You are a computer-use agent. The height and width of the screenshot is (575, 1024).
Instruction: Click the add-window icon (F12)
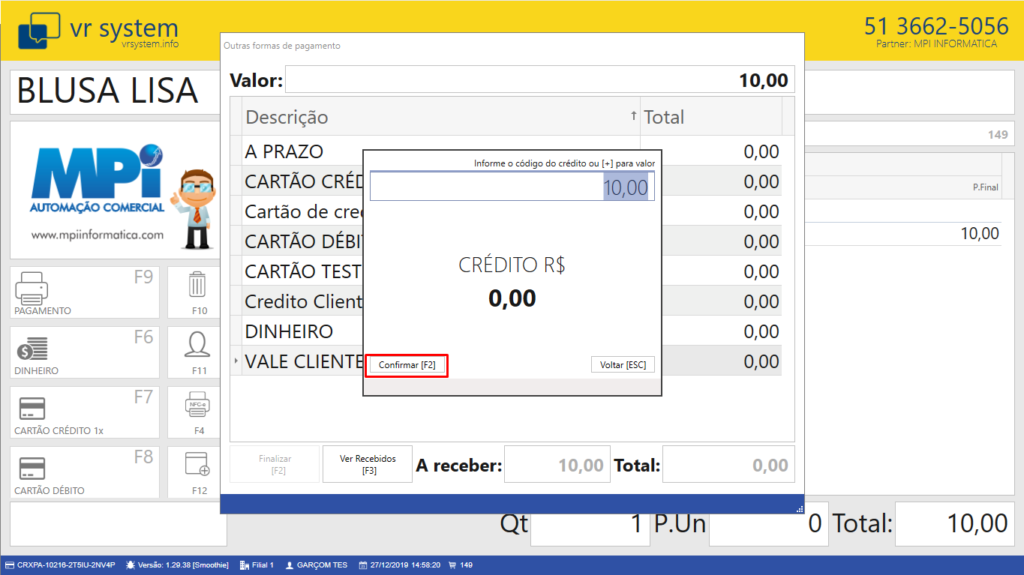tap(197, 464)
